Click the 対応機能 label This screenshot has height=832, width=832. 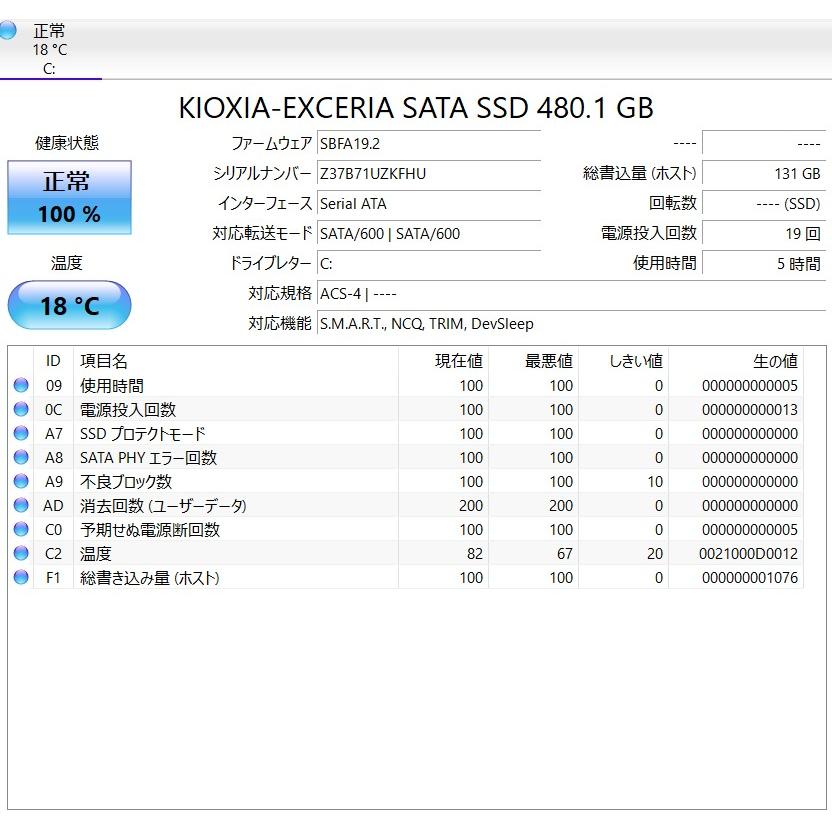coord(280,324)
